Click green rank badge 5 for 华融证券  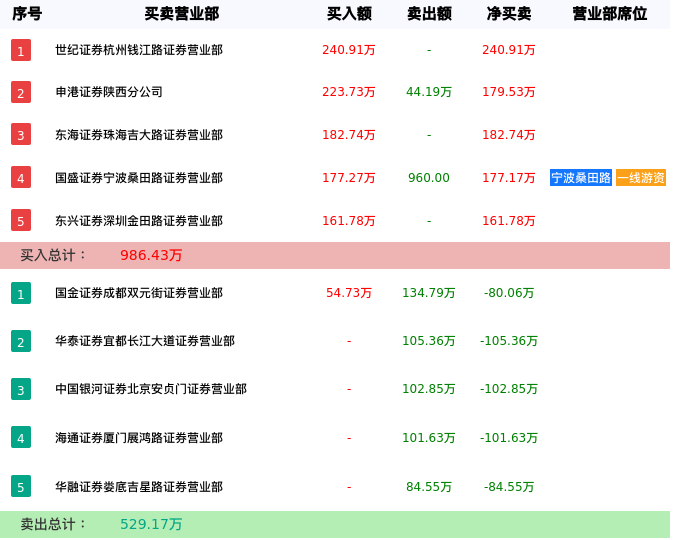[21, 487]
